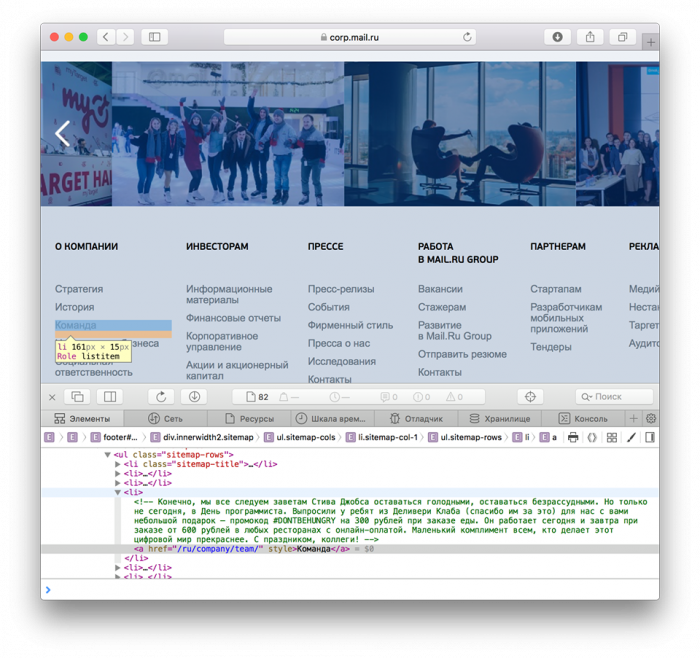Show all tabs overview icon
The height and width of the screenshot is (658, 700).
(x=622, y=37)
